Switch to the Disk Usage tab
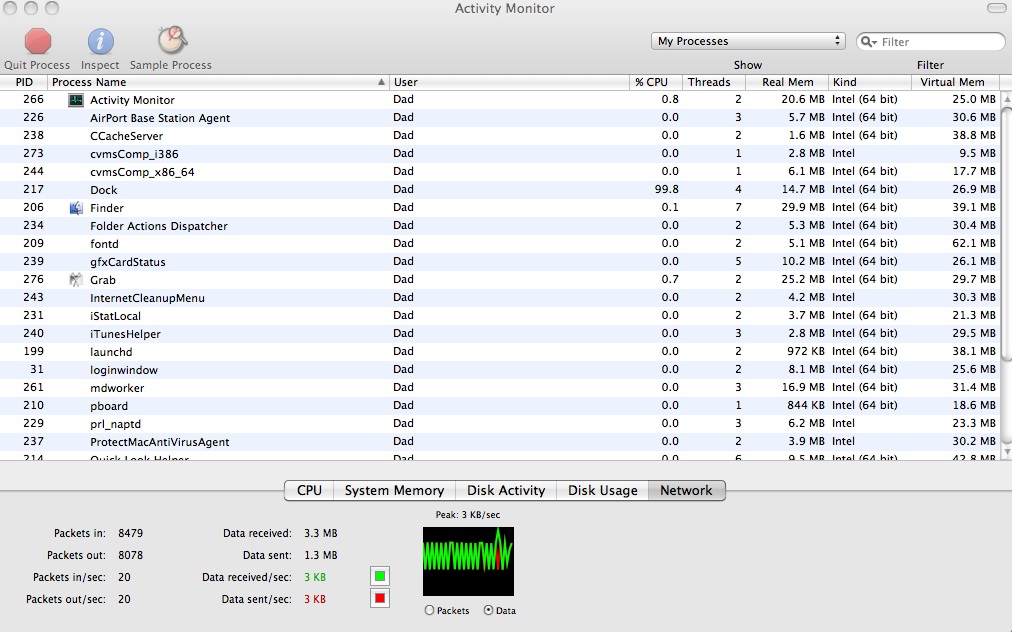Image resolution: width=1012 pixels, height=632 pixels. 603,491
